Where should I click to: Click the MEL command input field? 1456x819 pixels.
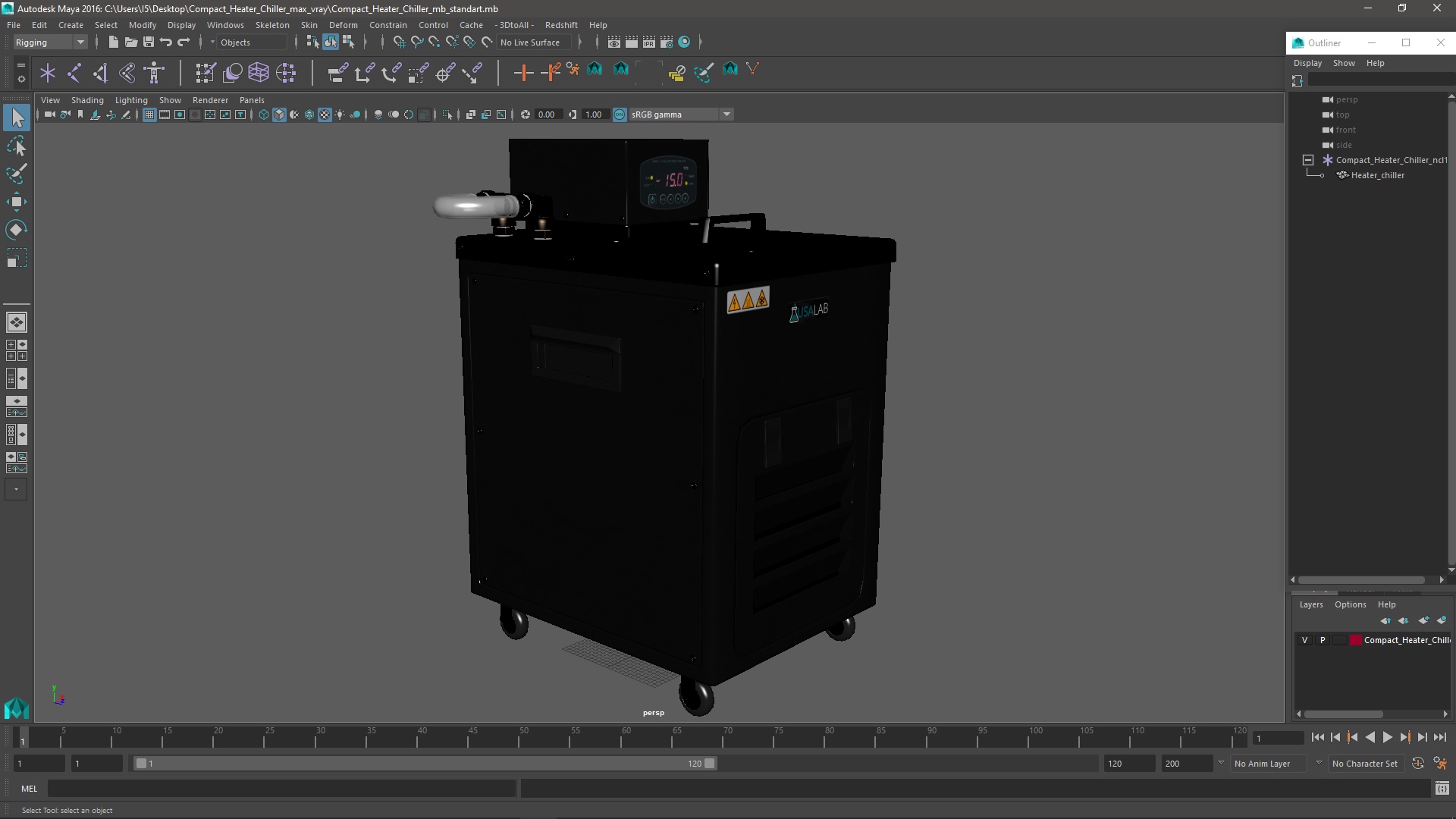pos(281,789)
